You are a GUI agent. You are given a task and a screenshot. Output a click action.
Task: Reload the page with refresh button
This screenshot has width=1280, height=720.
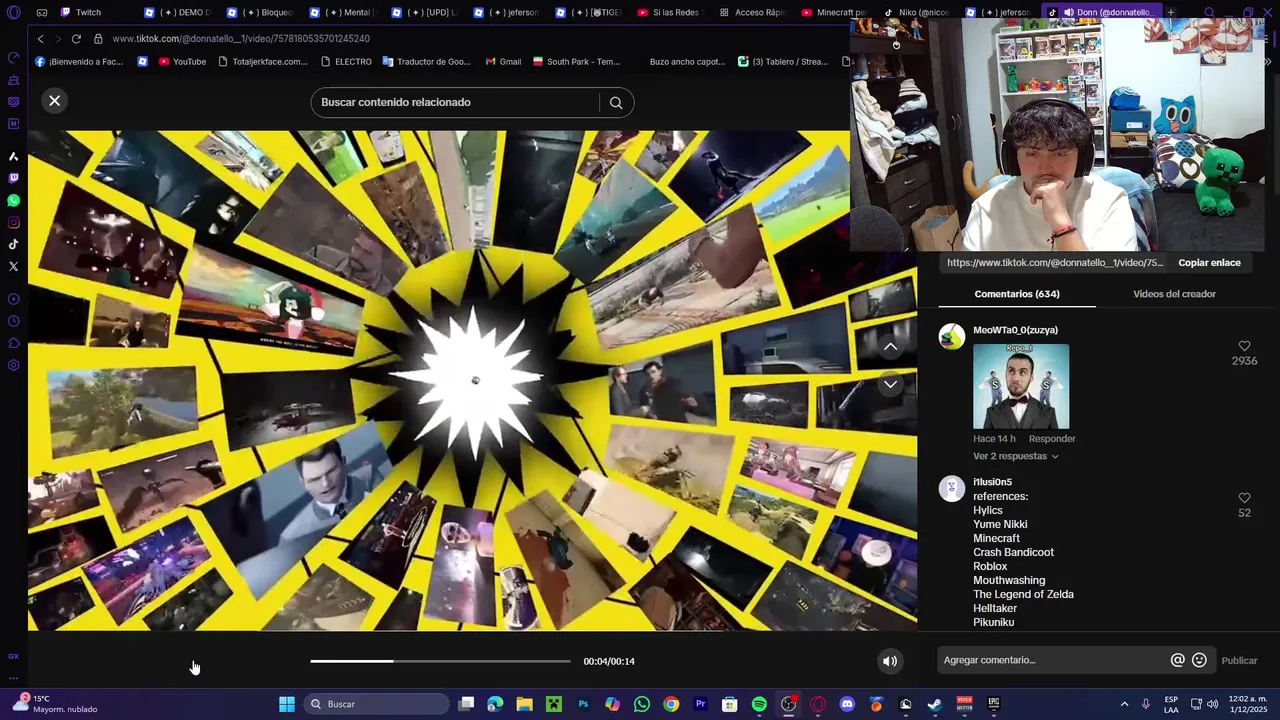(76, 38)
